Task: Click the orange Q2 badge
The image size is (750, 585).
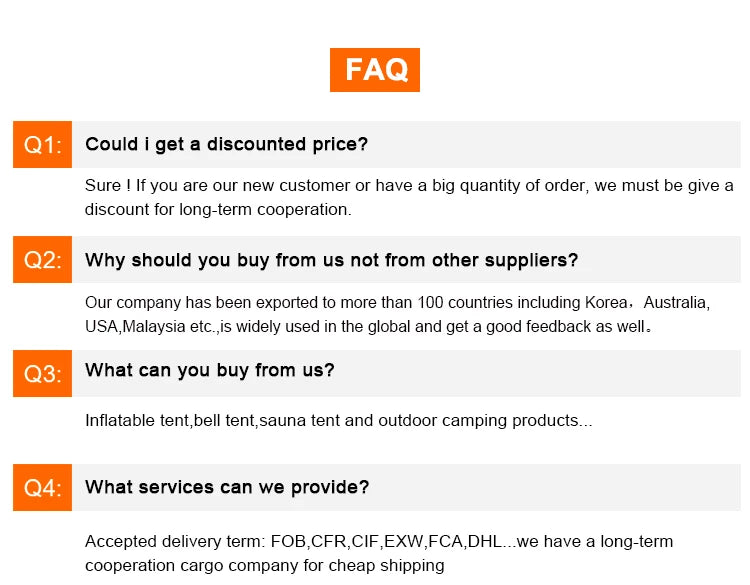Action: click(42, 260)
